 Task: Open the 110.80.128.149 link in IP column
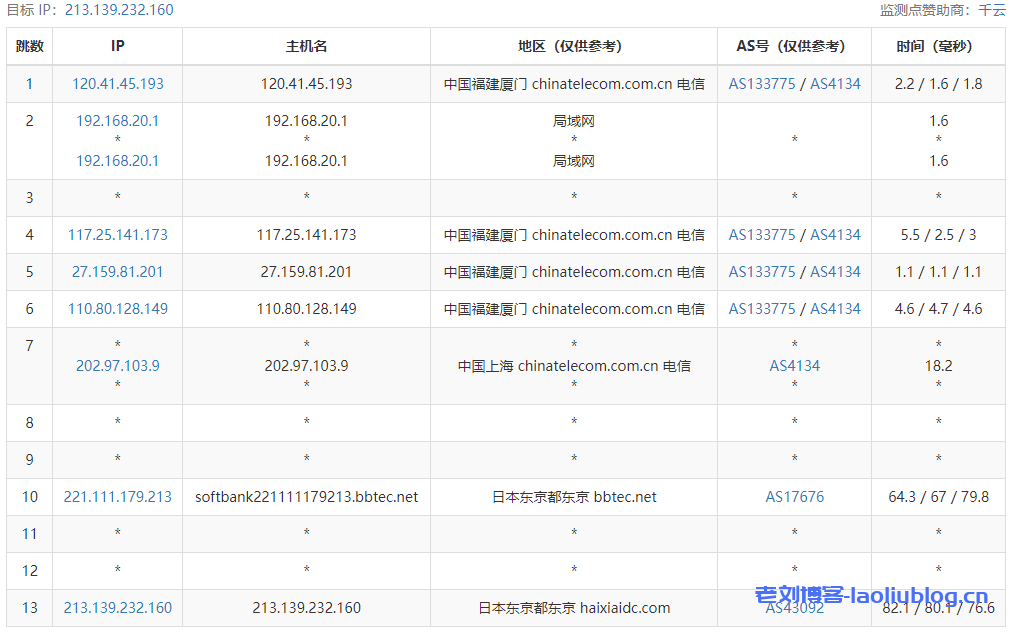click(x=118, y=309)
